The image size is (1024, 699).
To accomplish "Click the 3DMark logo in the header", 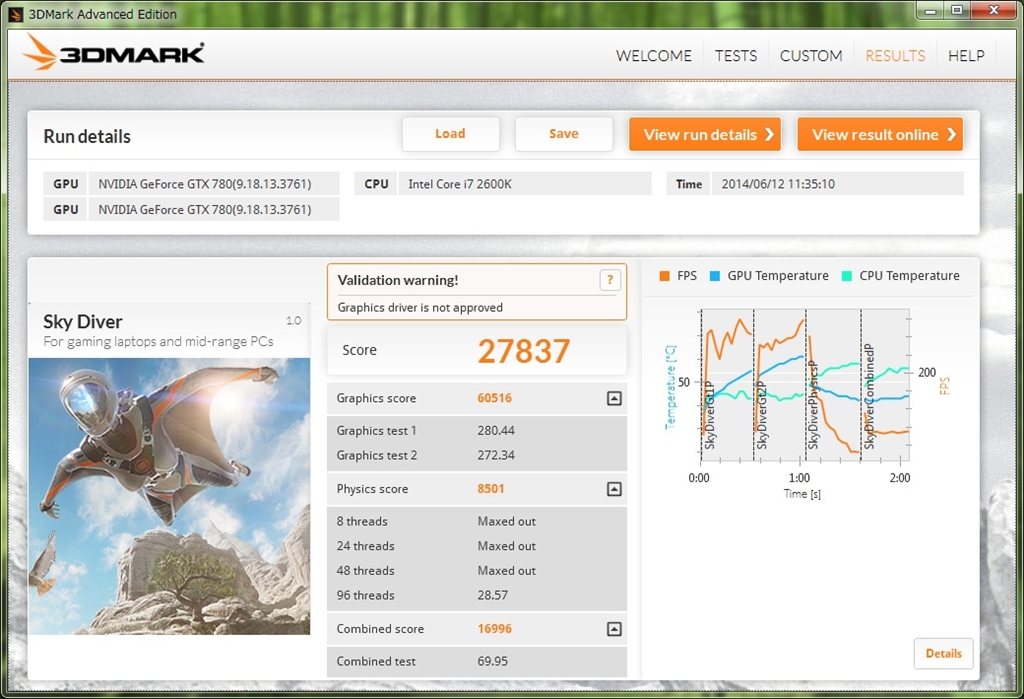I will [x=114, y=52].
